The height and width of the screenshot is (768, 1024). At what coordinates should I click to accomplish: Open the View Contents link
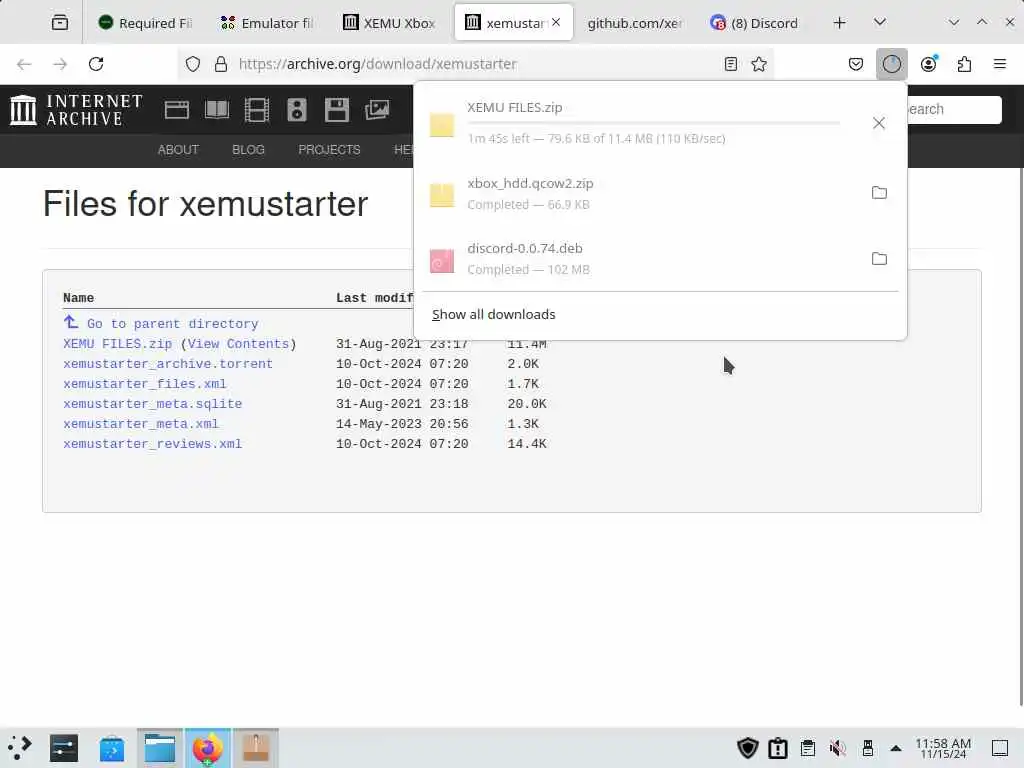point(238,344)
